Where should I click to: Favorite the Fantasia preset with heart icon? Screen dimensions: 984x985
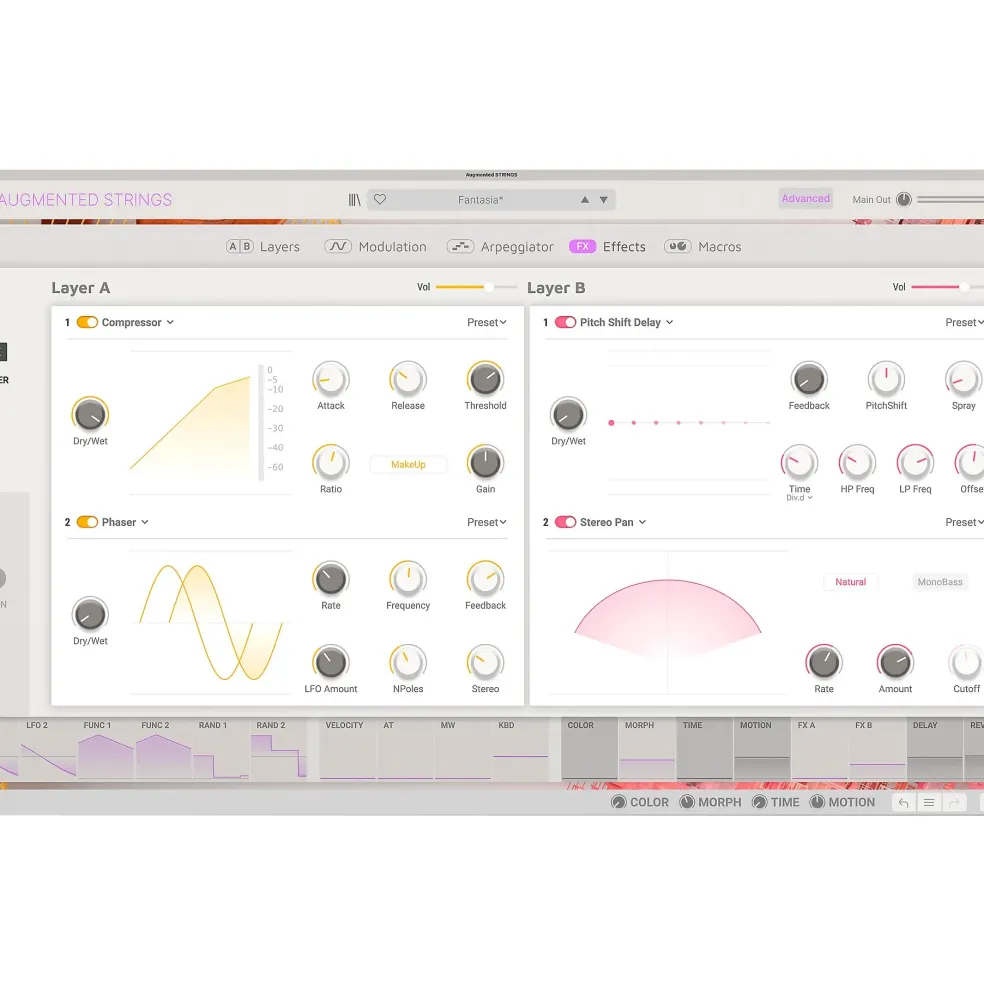[x=380, y=200]
